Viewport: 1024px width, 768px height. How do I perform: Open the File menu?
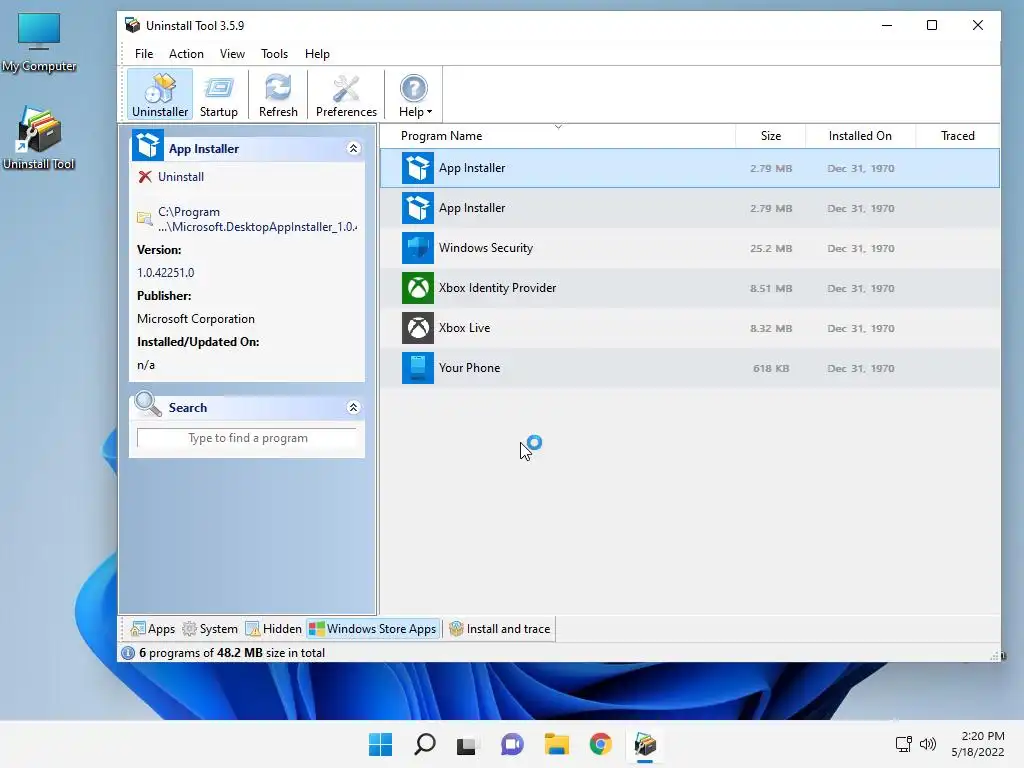[144, 54]
